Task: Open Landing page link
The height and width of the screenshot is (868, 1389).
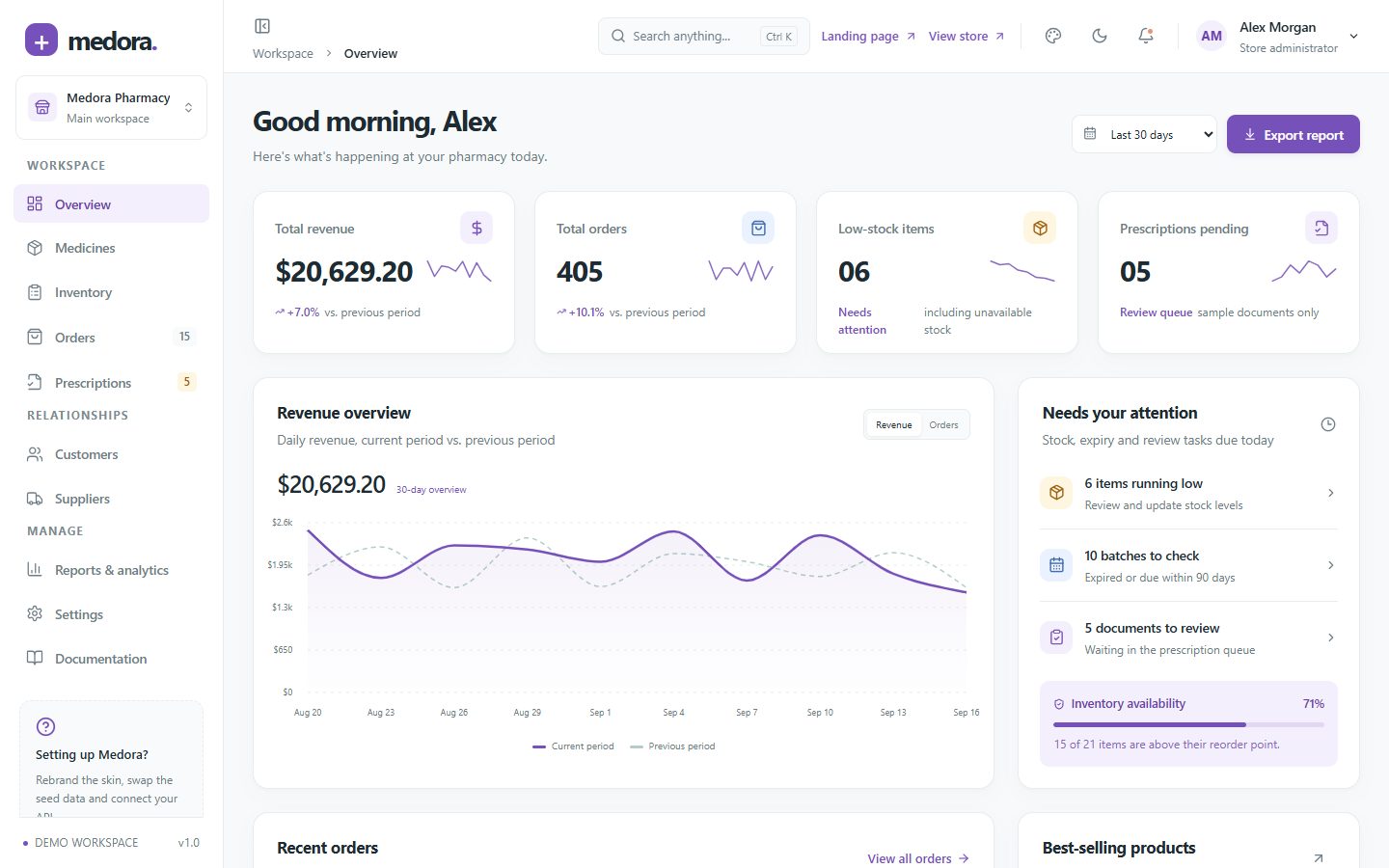Action: pos(868,37)
